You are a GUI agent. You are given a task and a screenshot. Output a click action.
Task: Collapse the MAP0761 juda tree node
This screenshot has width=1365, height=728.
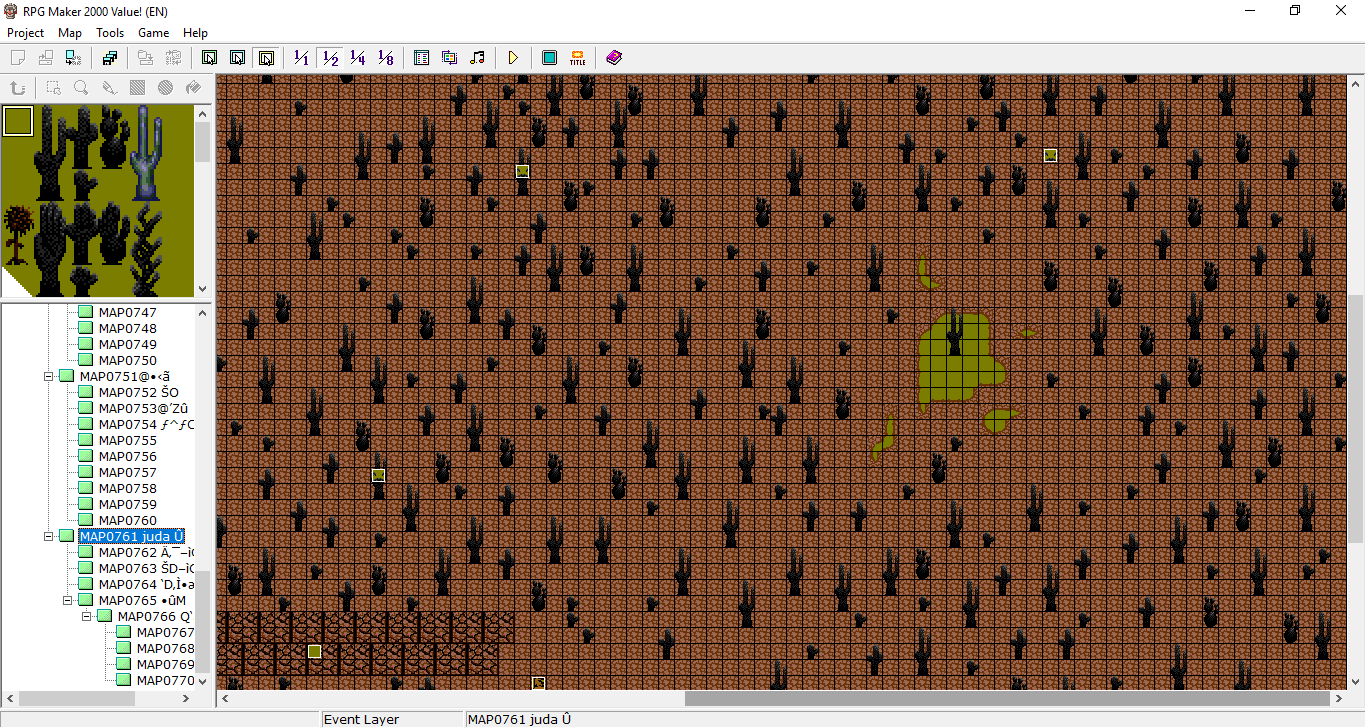(x=48, y=537)
